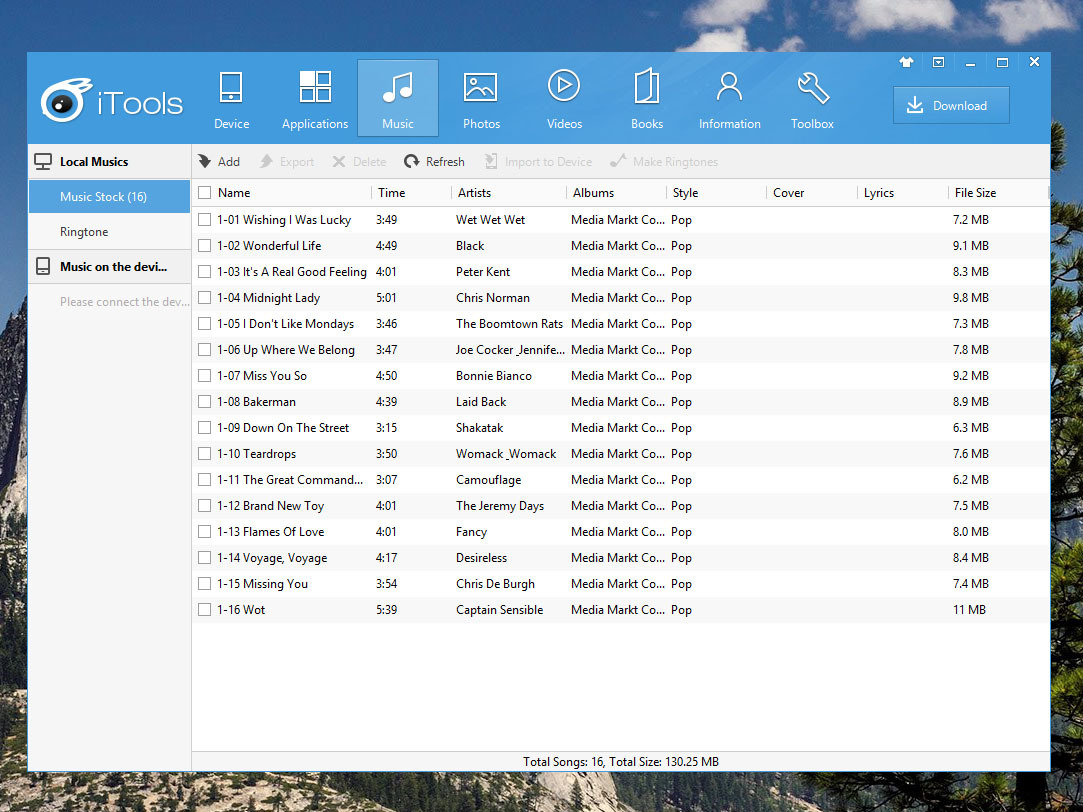This screenshot has width=1083, height=812.
Task: Go to the Photos section
Action: tap(481, 98)
